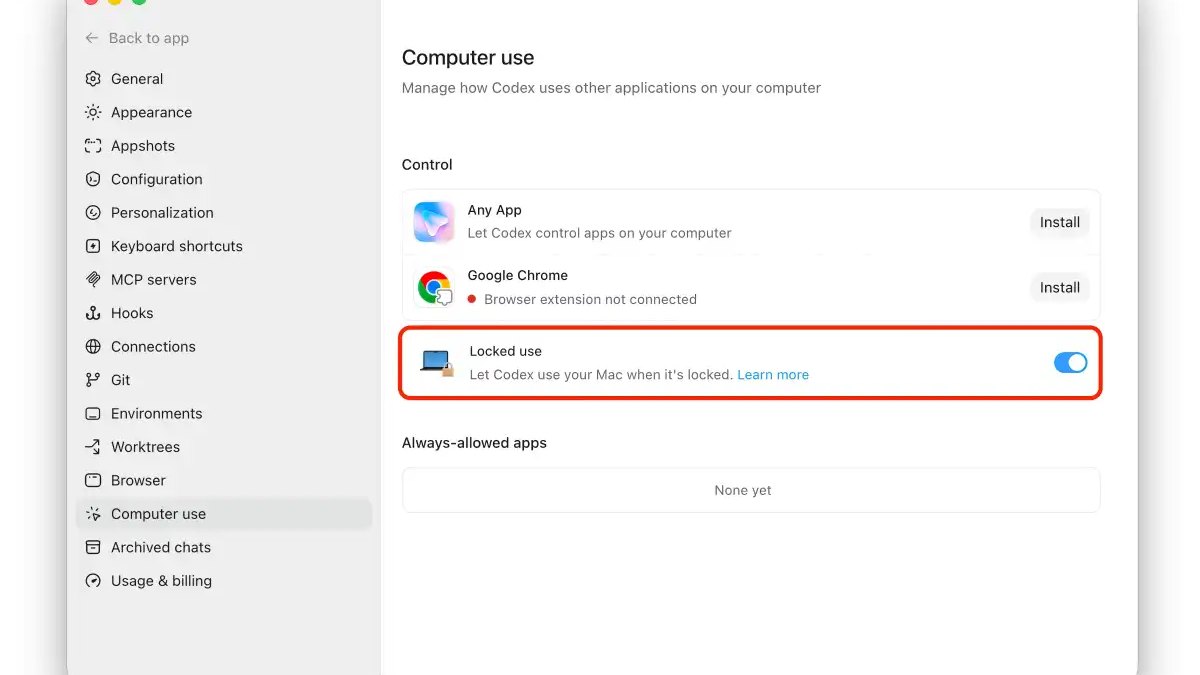Turn off the Locked use switch
The width and height of the screenshot is (1200, 675).
click(1070, 363)
